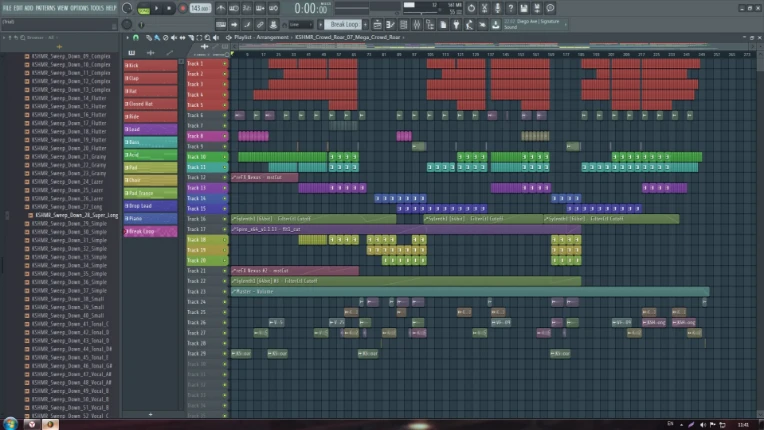
Task: Open the OPTIONS menu
Action: [79, 8]
